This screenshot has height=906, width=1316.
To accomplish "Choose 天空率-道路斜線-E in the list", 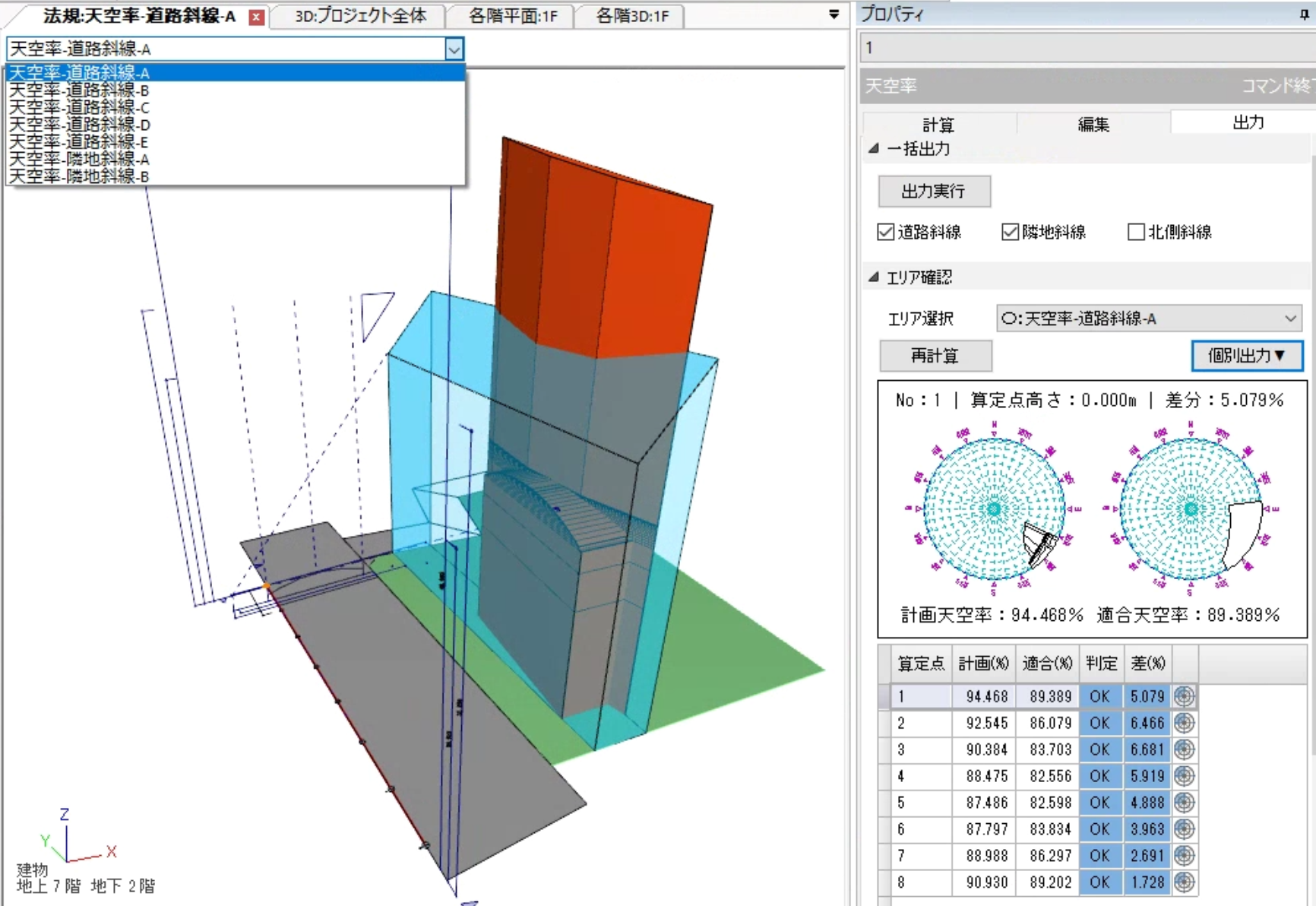I will click(236, 142).
